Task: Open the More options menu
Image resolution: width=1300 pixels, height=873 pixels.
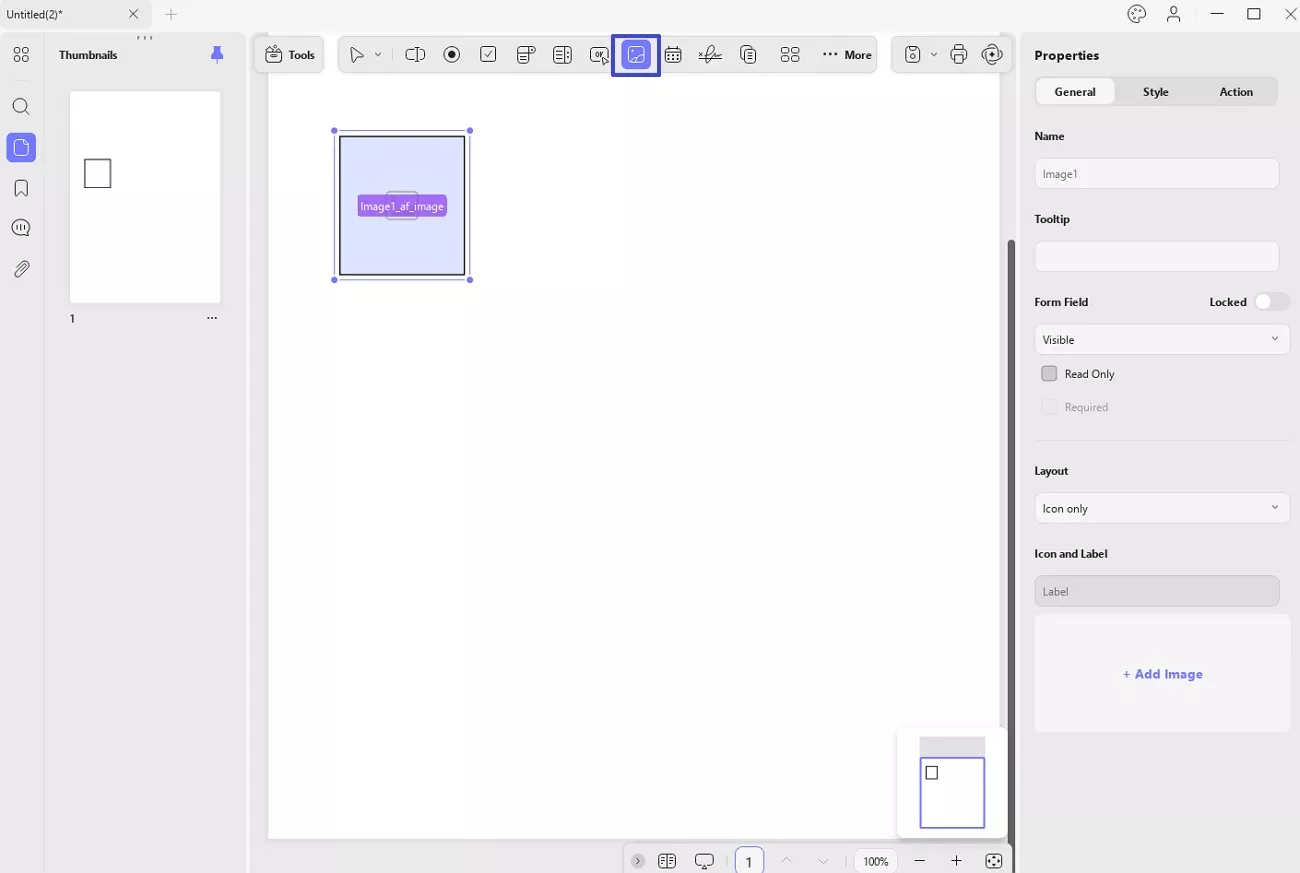Action: pos(847,55)
